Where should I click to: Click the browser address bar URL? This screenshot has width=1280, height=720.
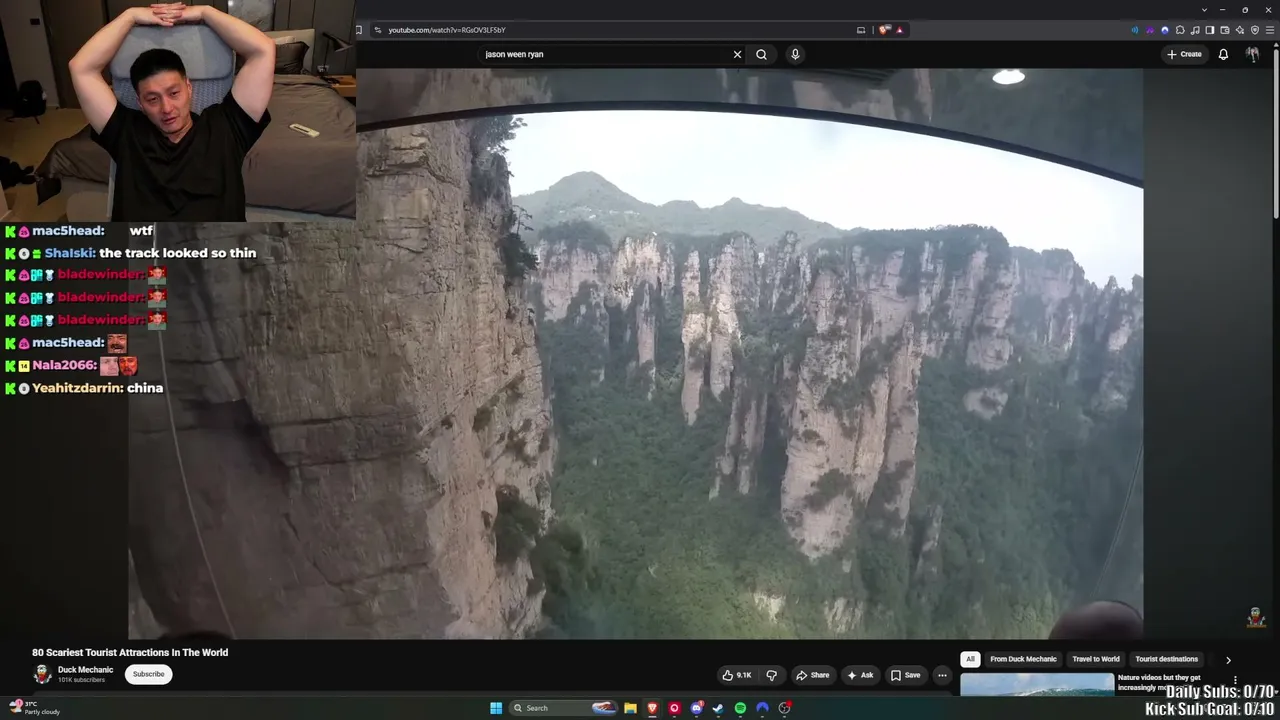[447, 30]
